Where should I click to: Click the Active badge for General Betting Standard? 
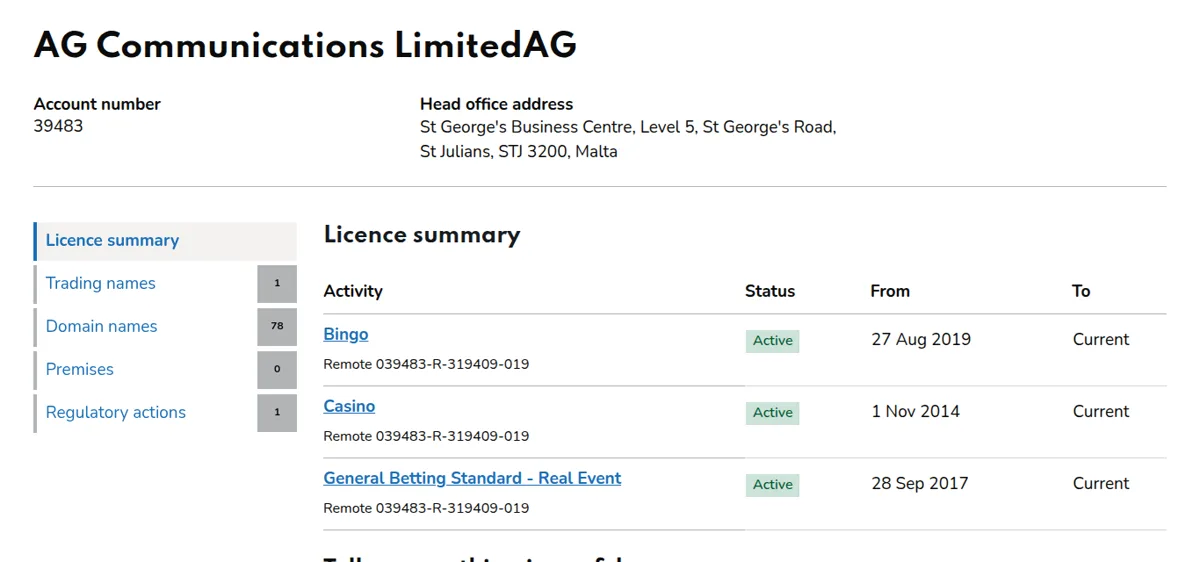coord(773,485)
